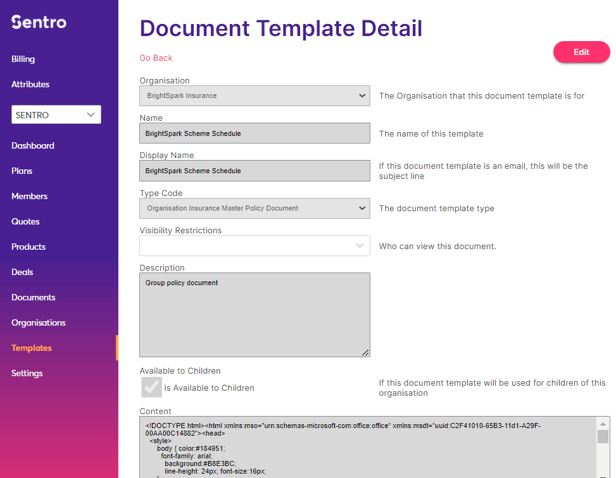This screenshot has width=616, height=478.
Task: Click the Display Name input field
Action: pyautogui.click(x=255, y=170)
